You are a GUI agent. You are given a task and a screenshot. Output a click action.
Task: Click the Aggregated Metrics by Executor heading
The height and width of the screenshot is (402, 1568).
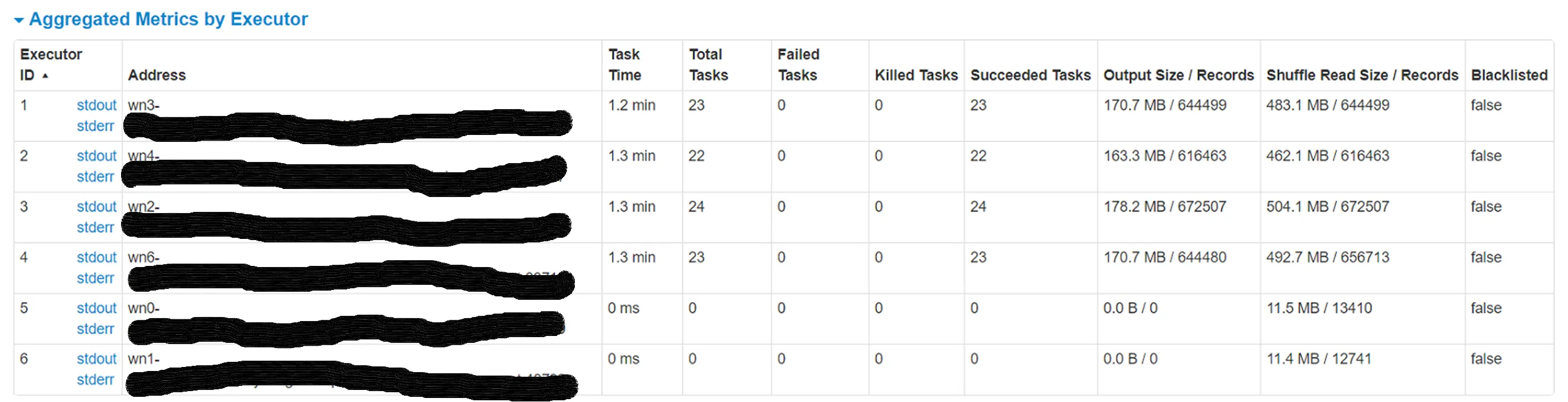tap(169, 20)
